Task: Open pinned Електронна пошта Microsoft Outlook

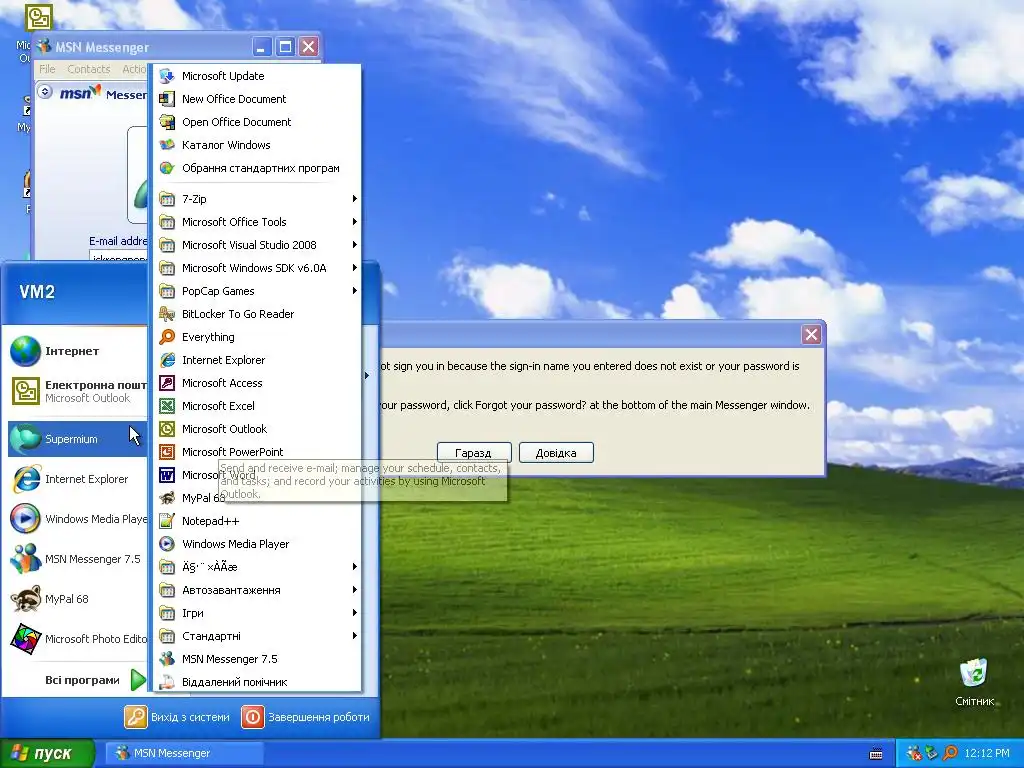Action: pos(76,391)
